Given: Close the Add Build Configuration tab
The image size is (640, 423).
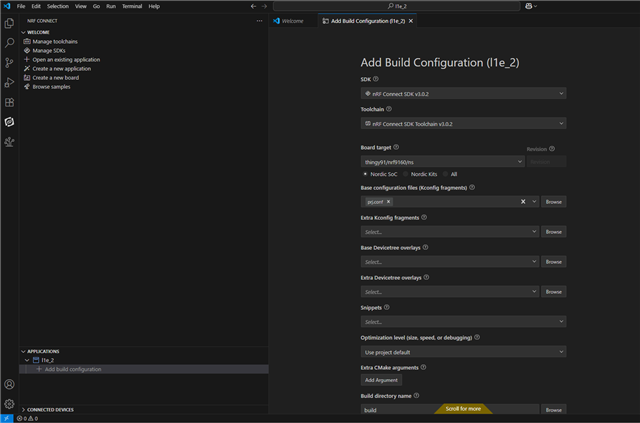Looking at the screenshot, I should 411,21.
